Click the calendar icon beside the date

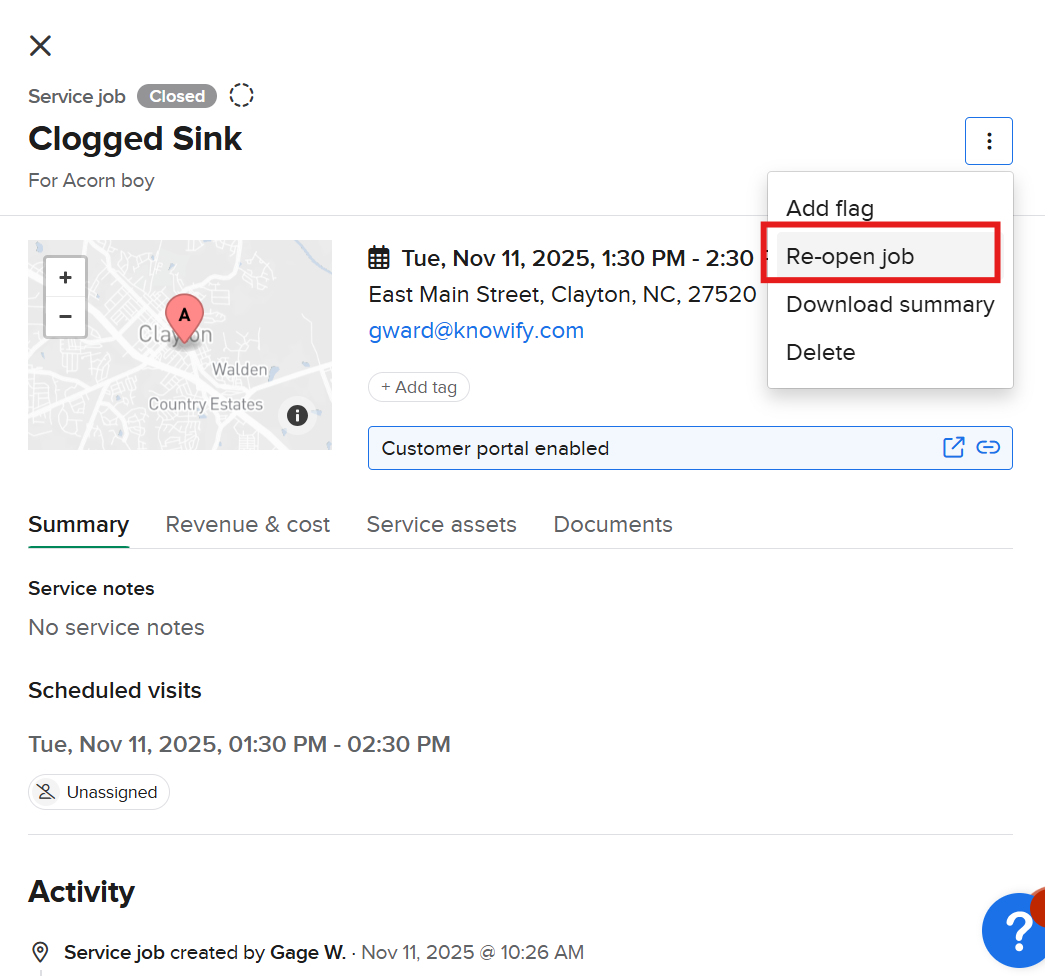coord(379,258)
